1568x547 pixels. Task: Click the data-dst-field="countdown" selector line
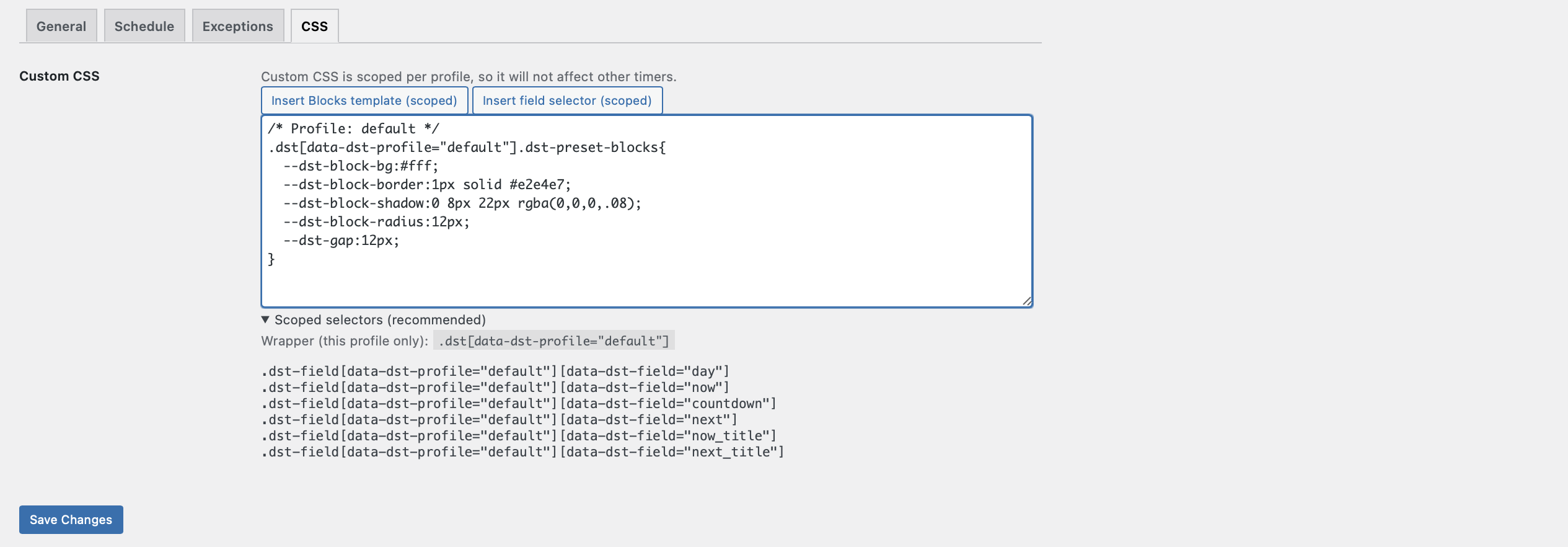coord(518,403)
